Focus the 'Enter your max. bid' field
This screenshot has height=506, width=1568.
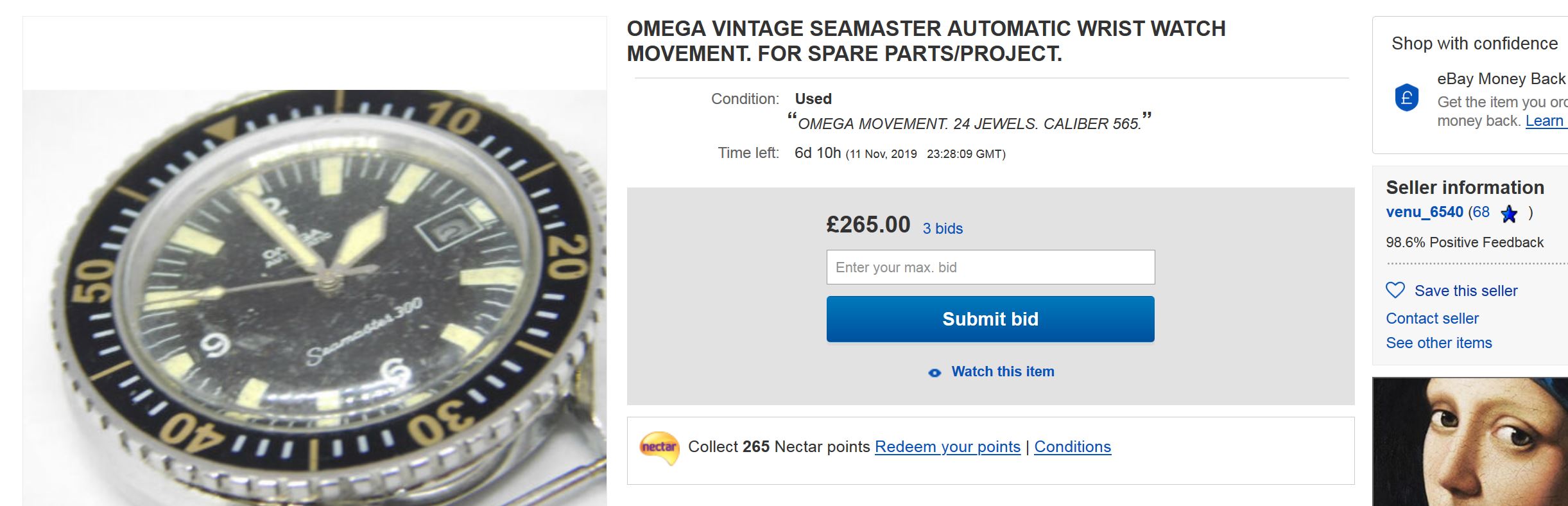[990, 267]
